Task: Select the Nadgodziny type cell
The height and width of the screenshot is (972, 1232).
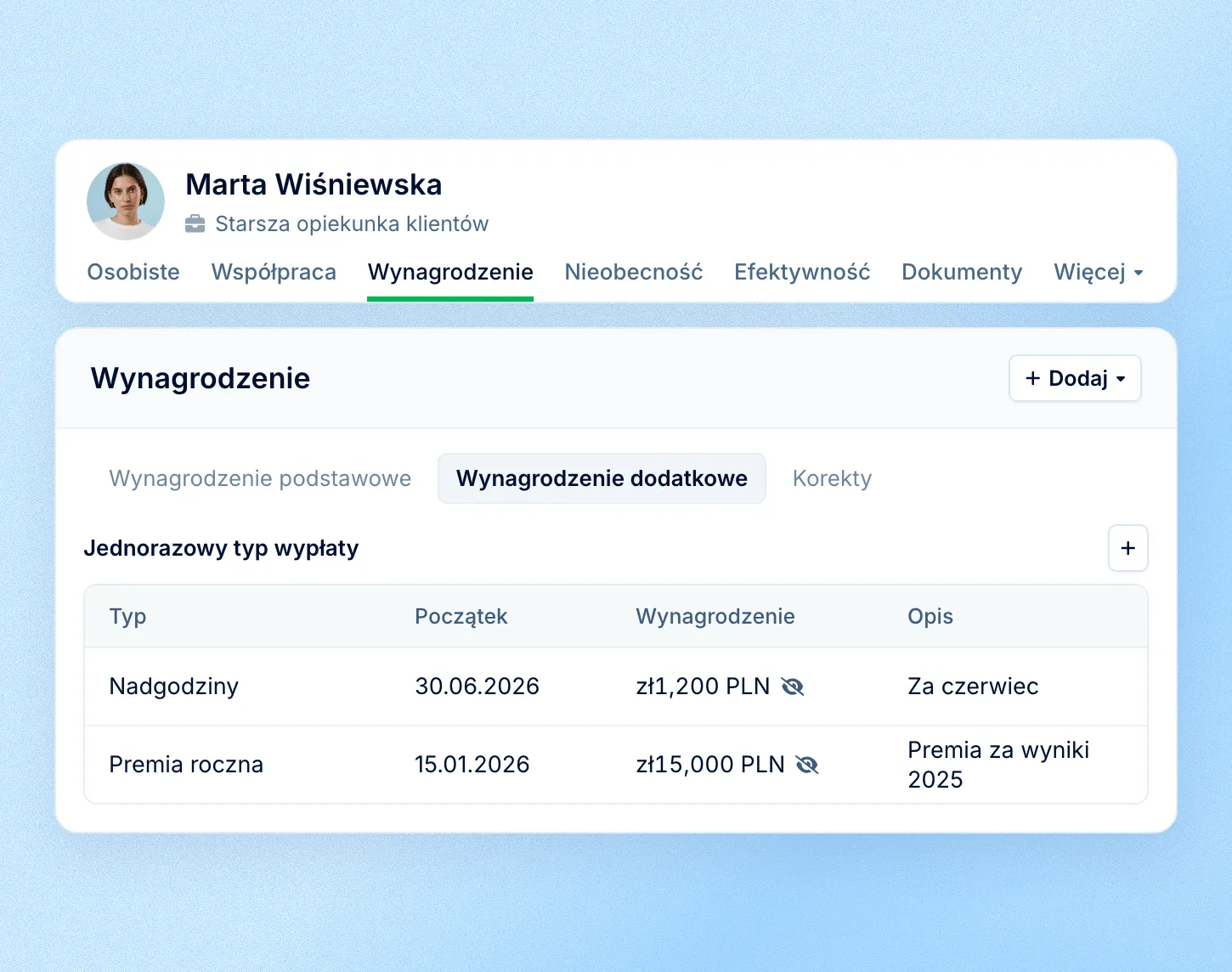Action: click(174, 687)
